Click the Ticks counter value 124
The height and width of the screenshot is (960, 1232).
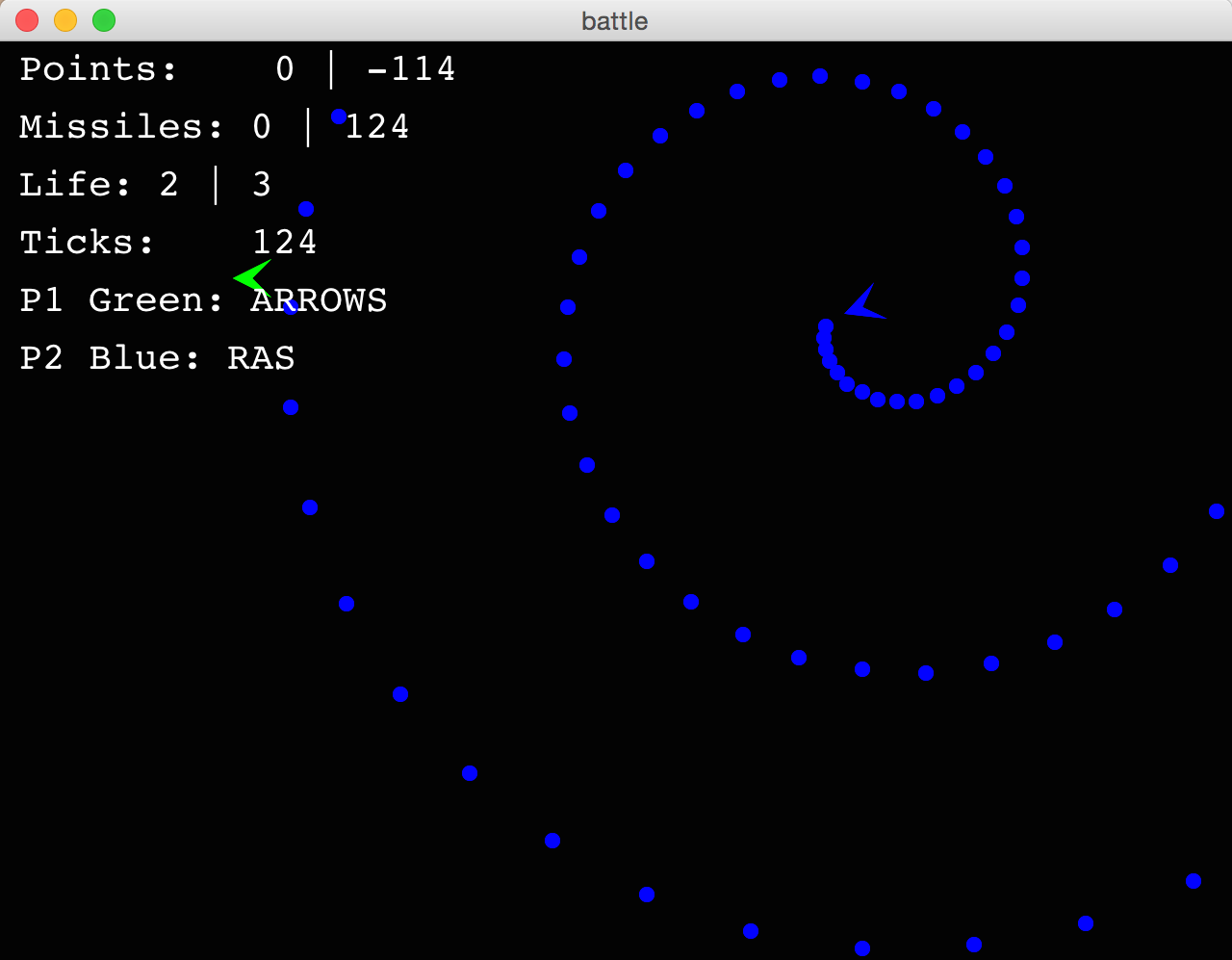[285, 243]
